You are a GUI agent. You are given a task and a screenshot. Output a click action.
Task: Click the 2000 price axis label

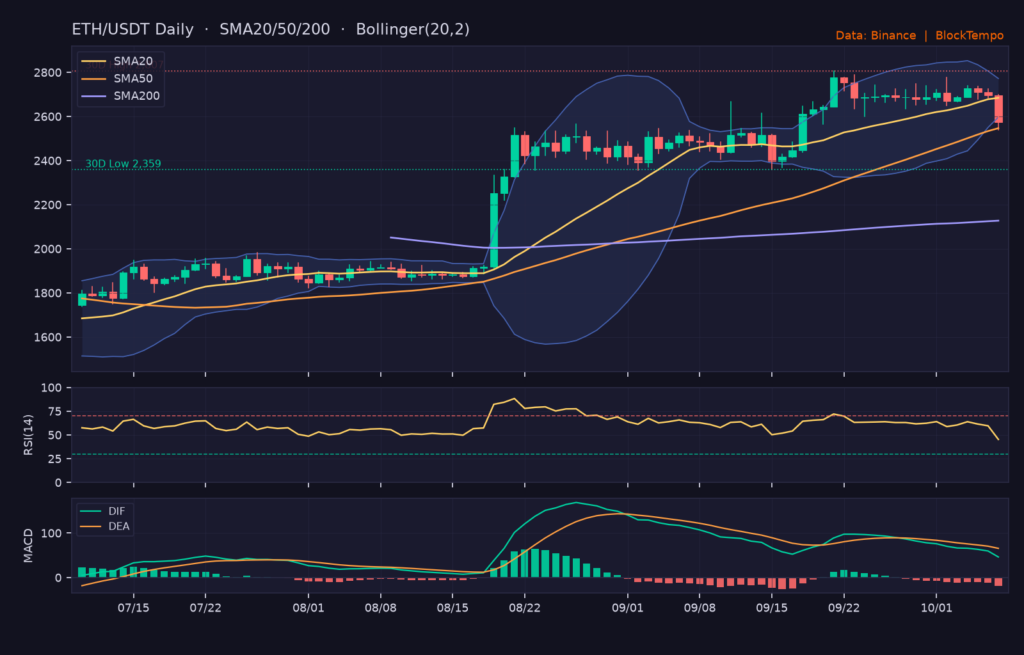48,249
